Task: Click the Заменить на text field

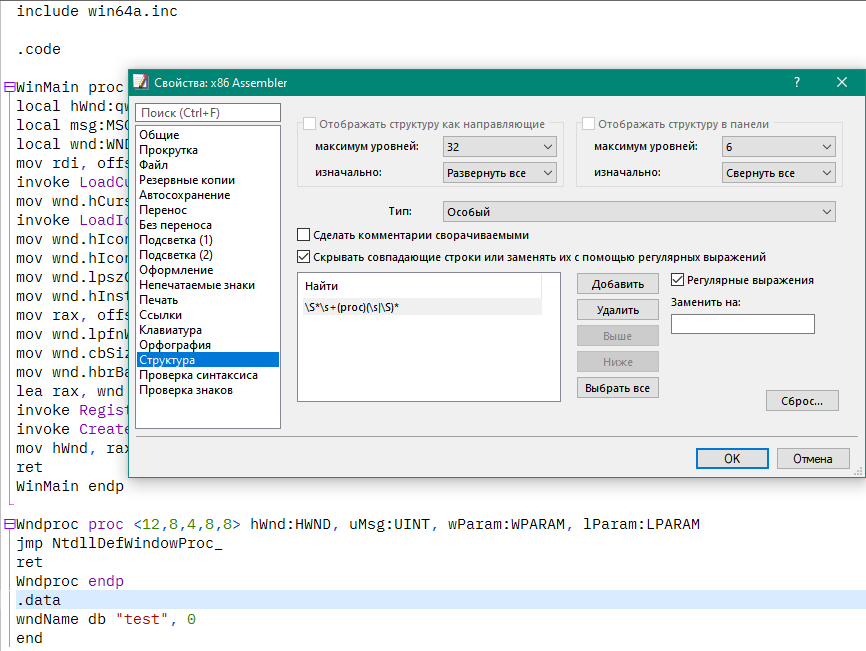Action: [x=742, y=324]
